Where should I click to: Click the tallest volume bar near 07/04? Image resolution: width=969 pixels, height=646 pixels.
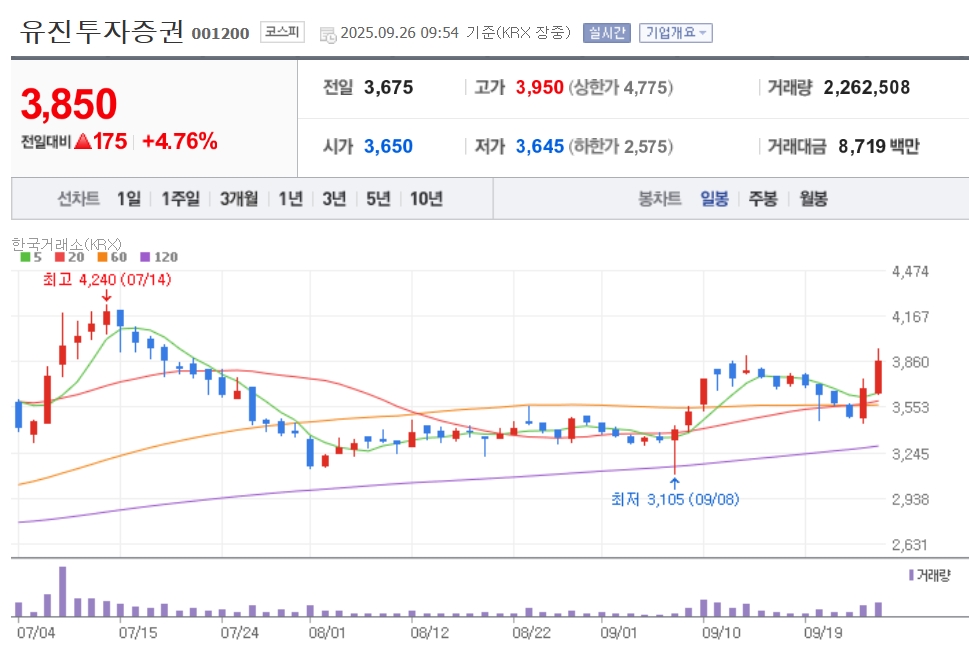point(62,592)
